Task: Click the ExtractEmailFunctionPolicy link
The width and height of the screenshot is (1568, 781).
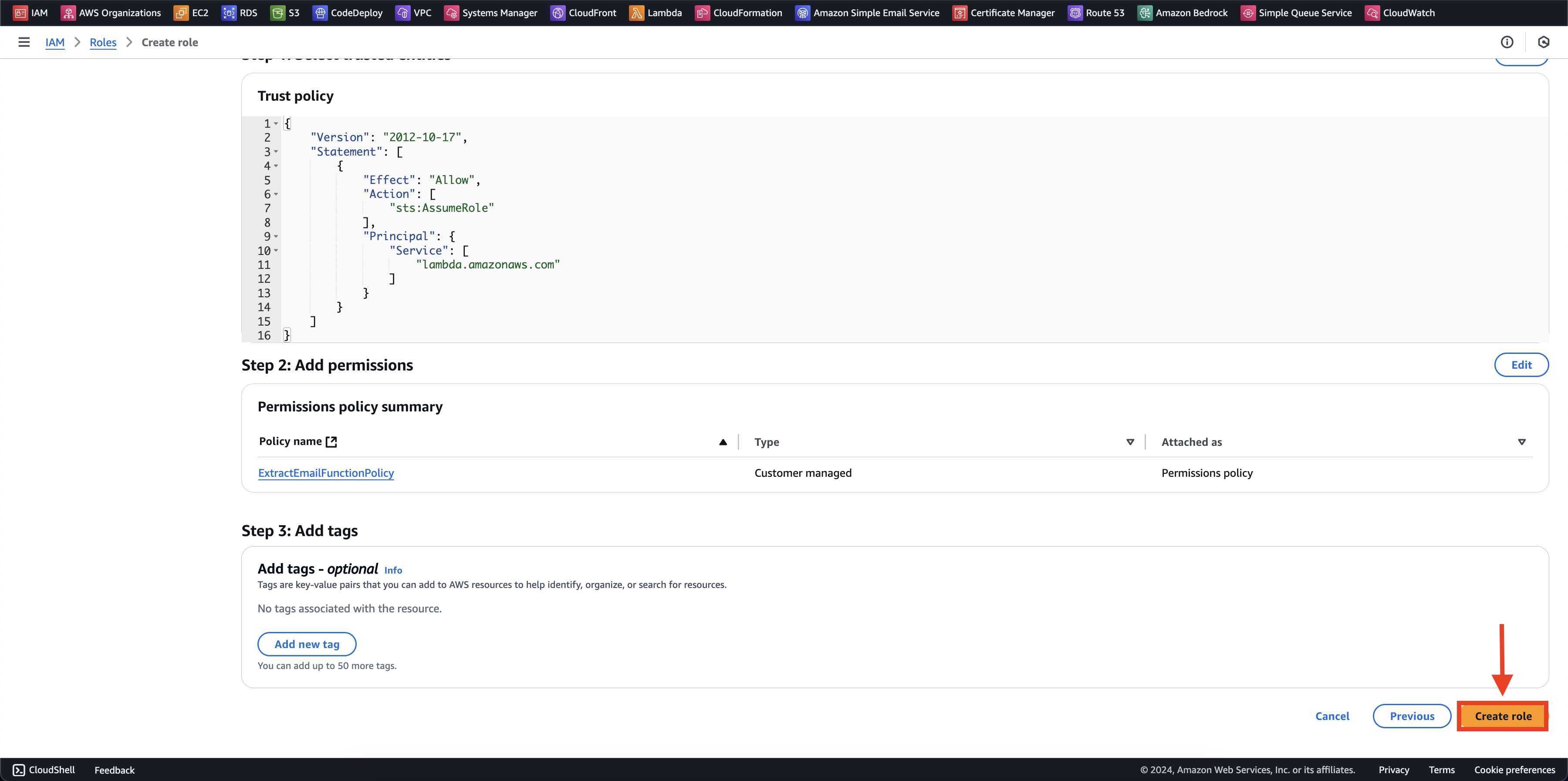Action: 326,473
